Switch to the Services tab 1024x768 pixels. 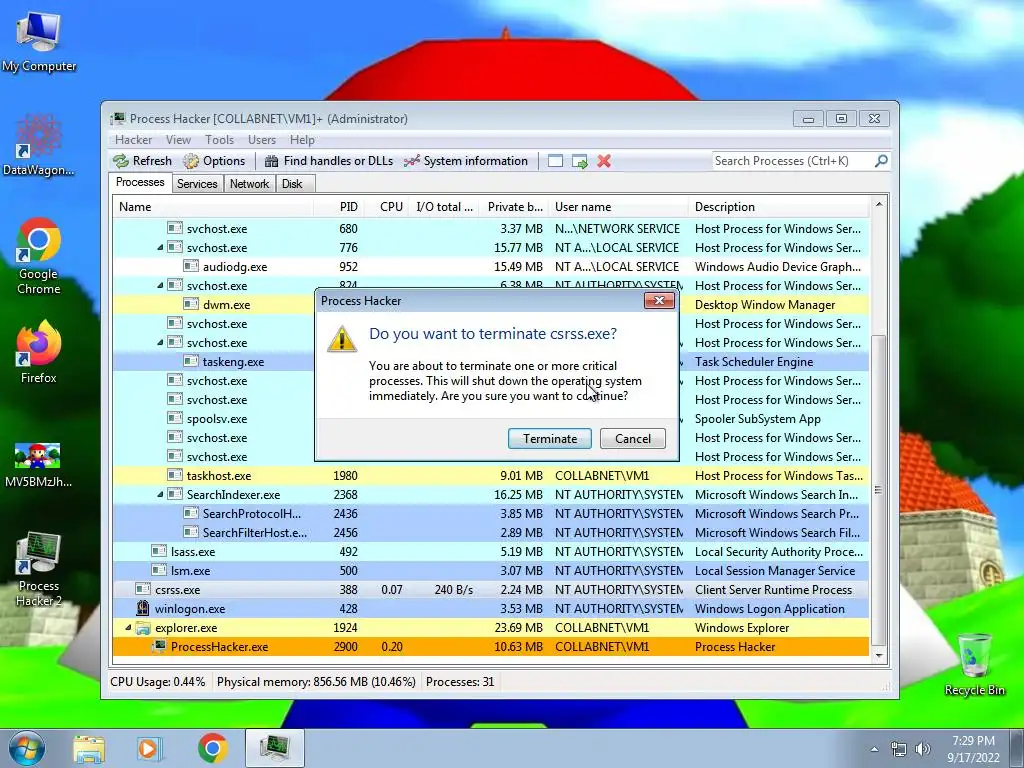(197, 184)
